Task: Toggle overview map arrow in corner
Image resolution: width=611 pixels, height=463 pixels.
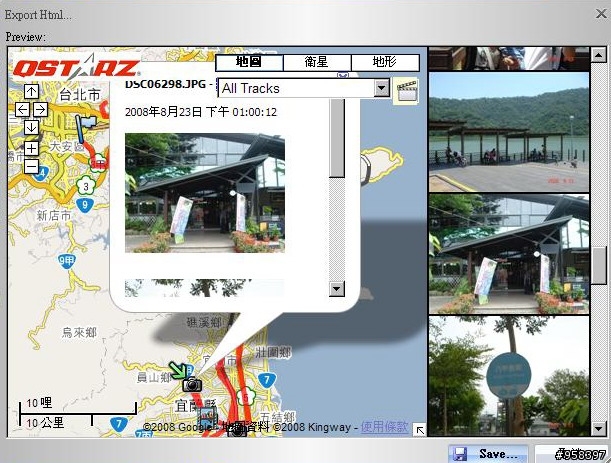Action: (x=420, y=430)
